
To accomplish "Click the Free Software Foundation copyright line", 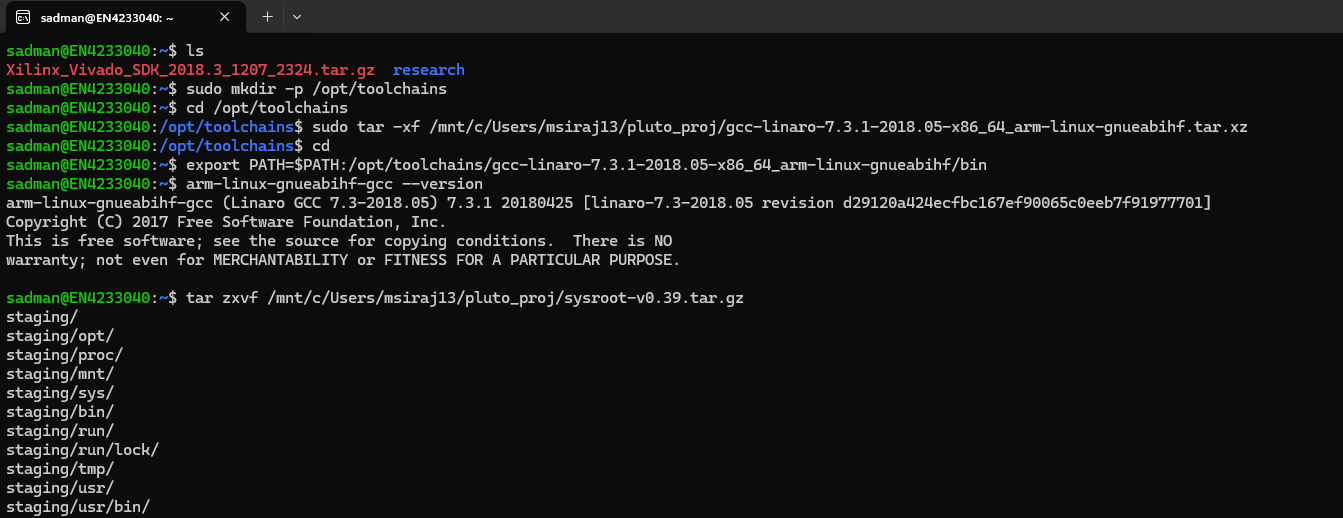I will point(226,222).
